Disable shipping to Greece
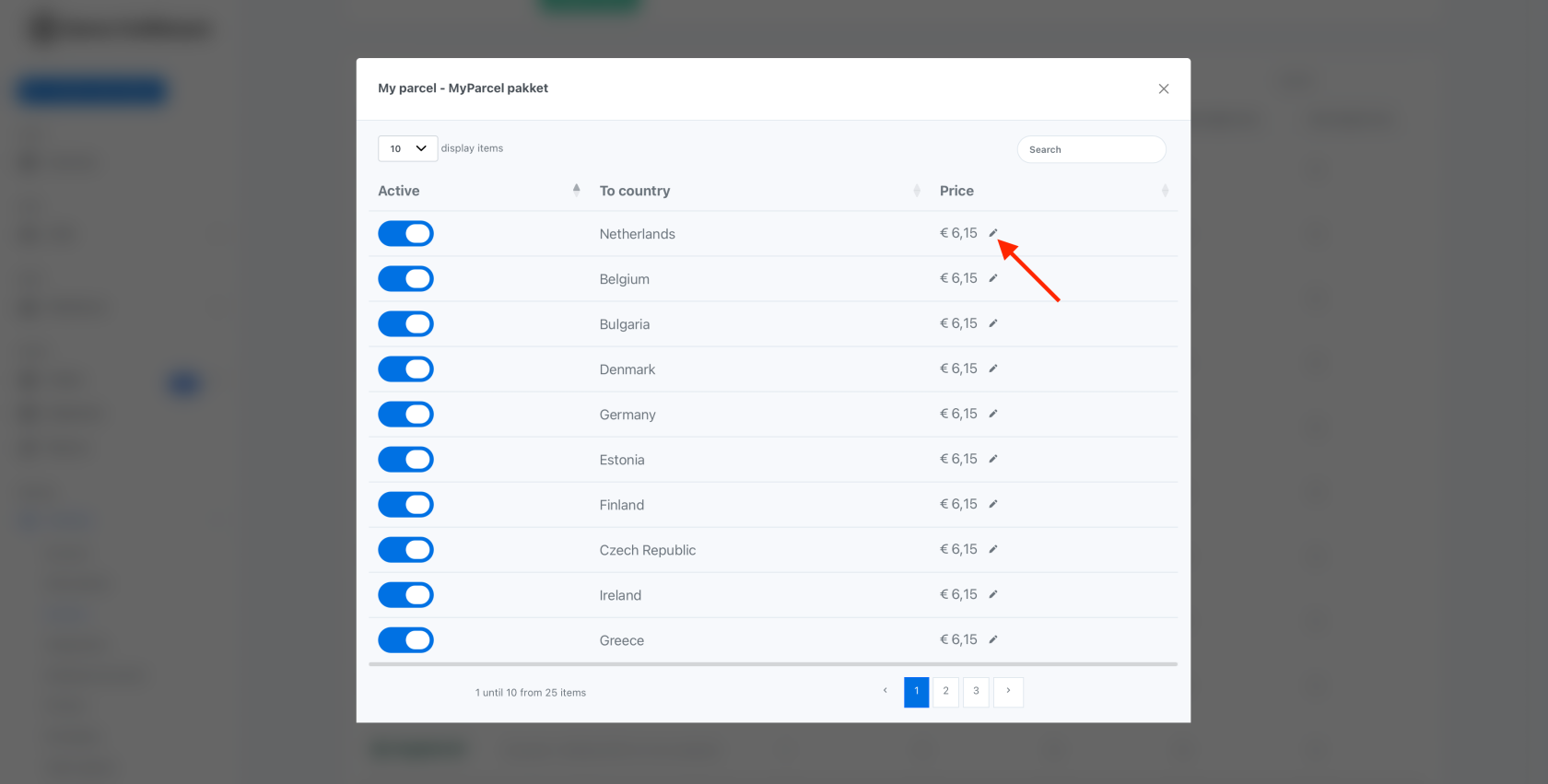 pyautogui.click(x=405, y=640)
